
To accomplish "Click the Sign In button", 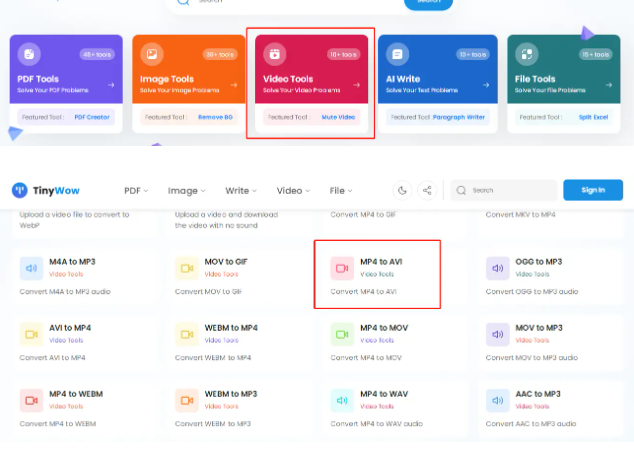I will (x=593, y=190).
